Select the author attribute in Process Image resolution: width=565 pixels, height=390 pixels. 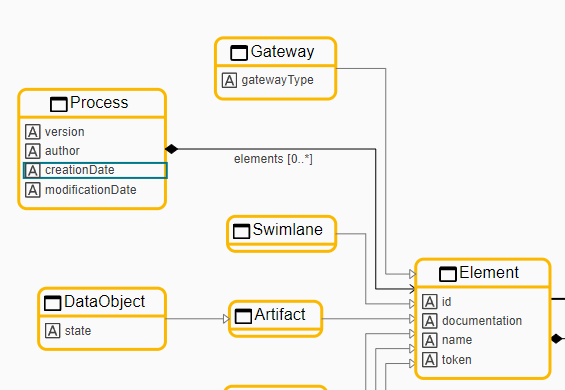pyautogui.click(x=92, y=151)
